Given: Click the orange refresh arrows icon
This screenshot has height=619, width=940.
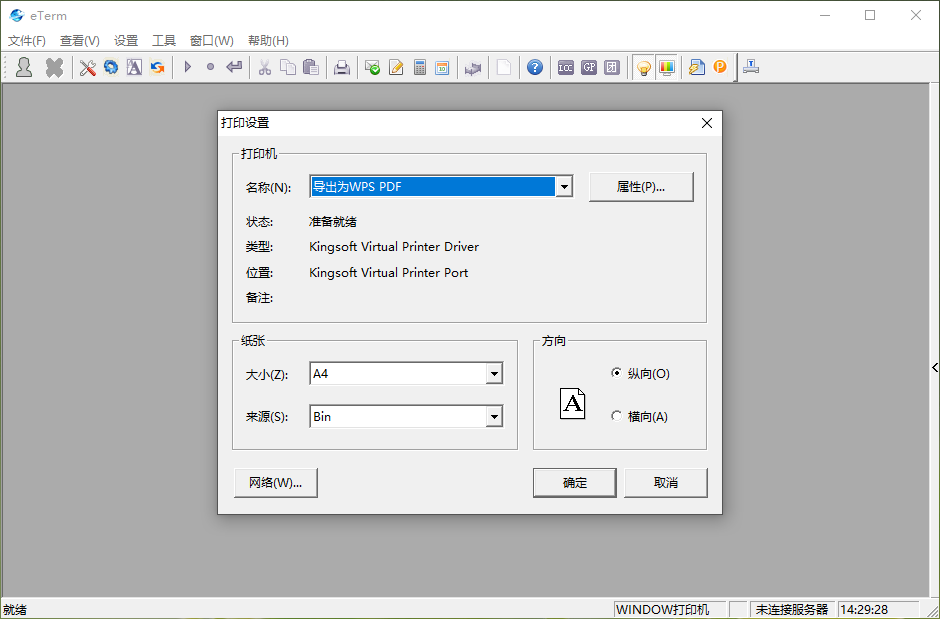Looking at the screenshot, I should point(157,67).
